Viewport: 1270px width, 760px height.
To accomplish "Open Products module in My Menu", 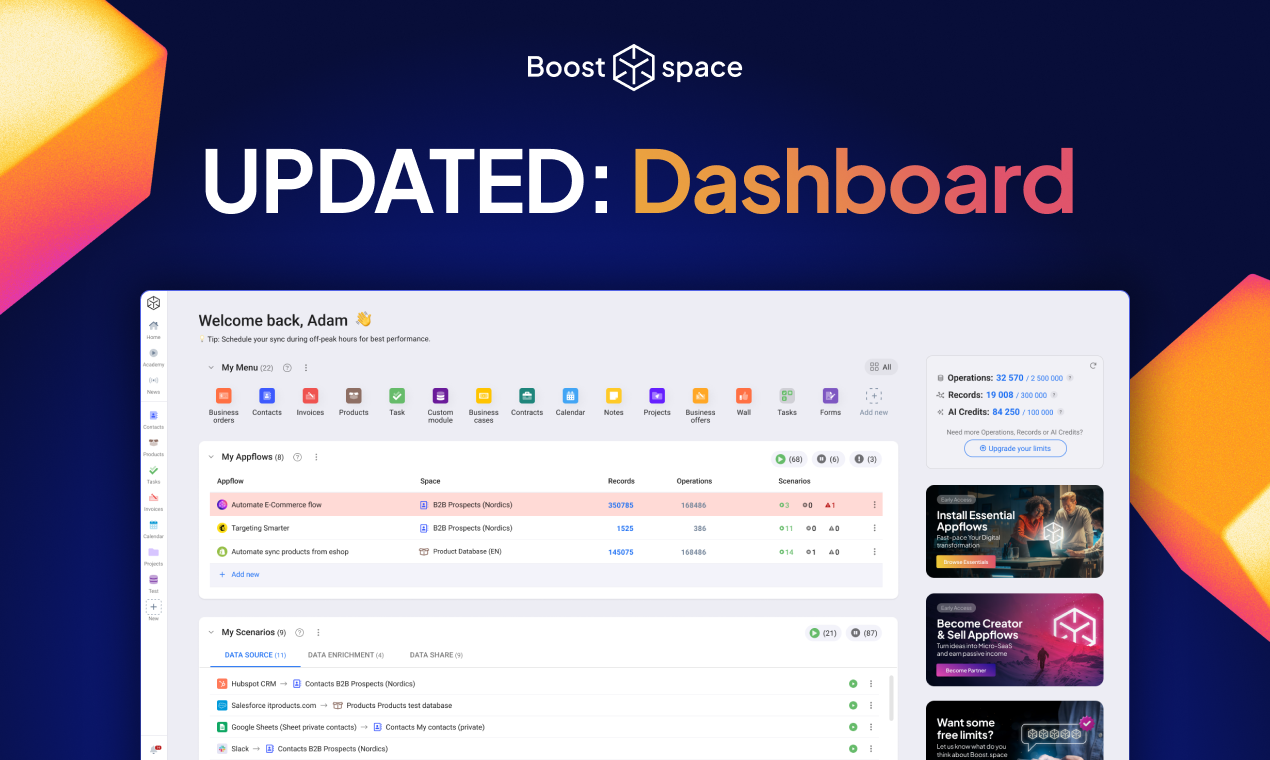I will (354, 401).
